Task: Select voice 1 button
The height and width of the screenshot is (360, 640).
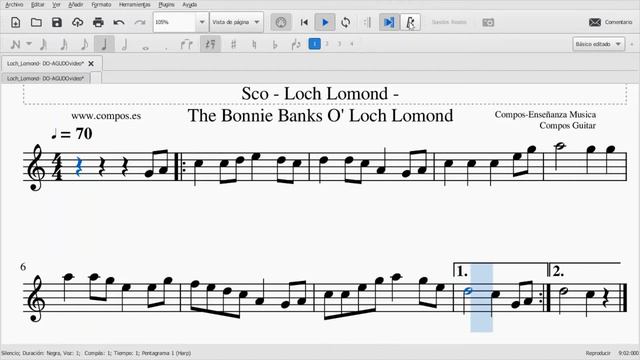Action: [x=314, y=44]
